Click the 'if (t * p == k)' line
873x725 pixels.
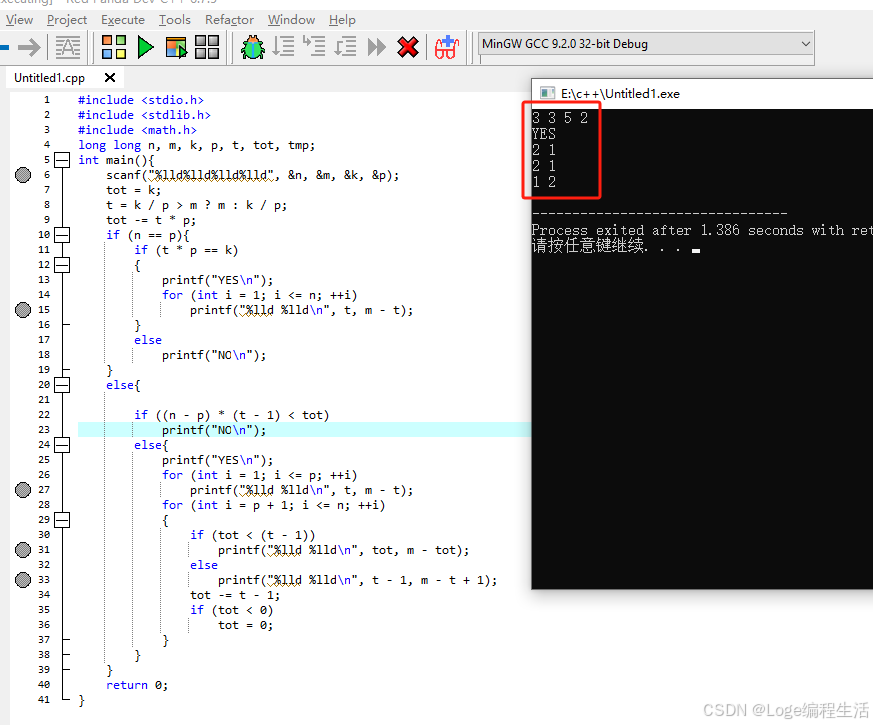[x=186, y=251]
